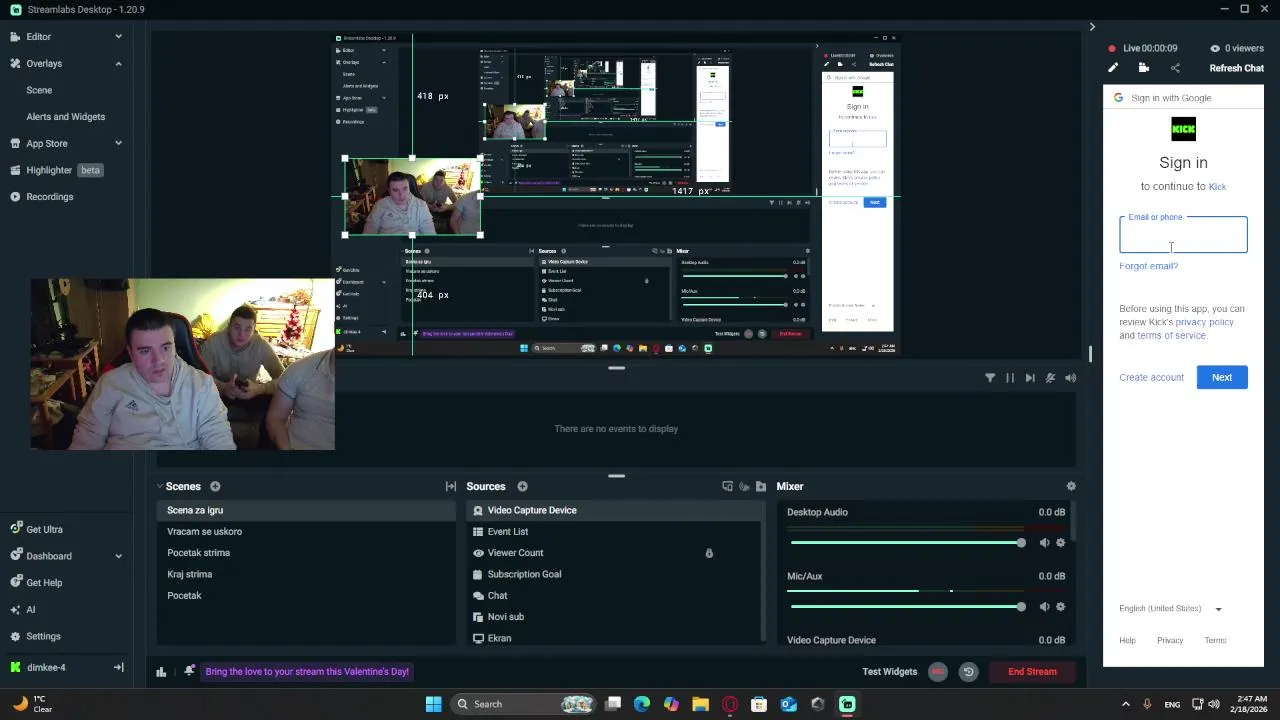
Task: Skip the current alert
Action: tap(1030, 378)
